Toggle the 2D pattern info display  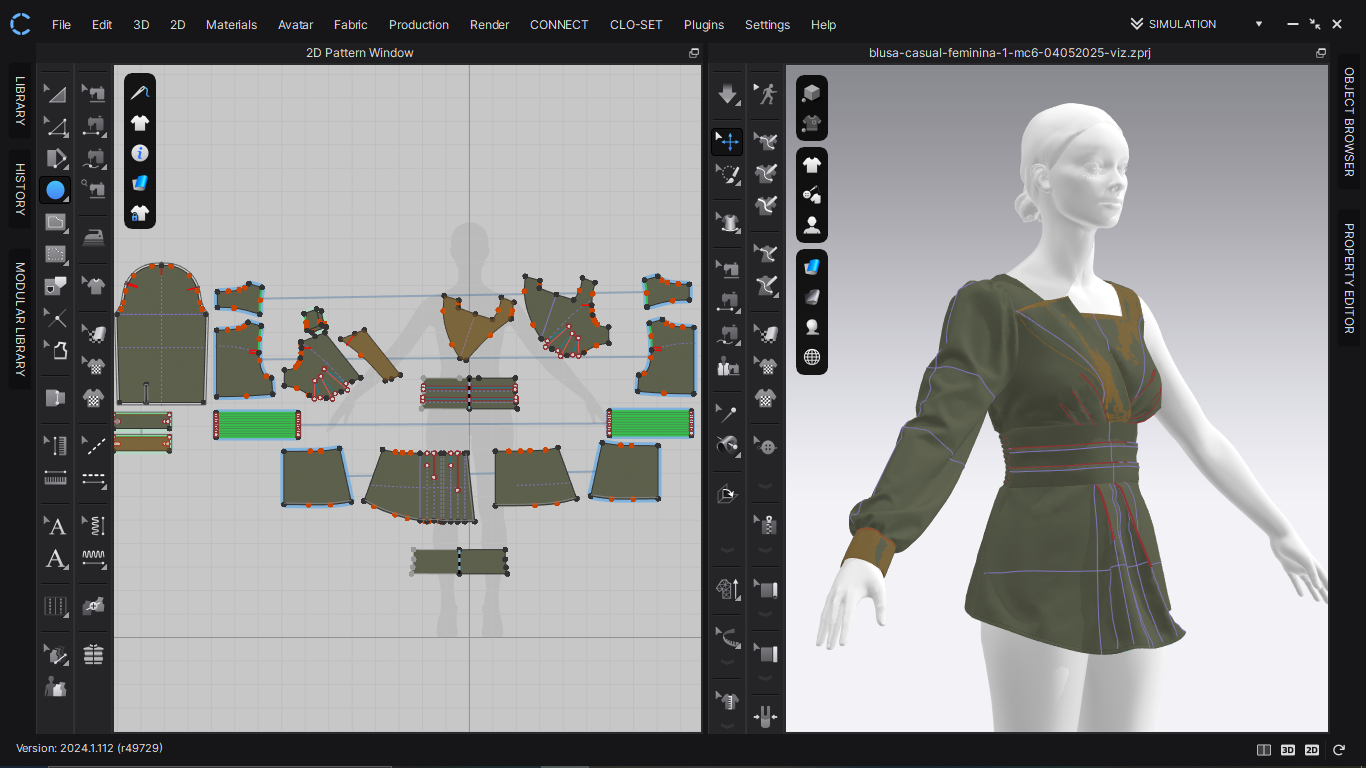coord(140,153)
